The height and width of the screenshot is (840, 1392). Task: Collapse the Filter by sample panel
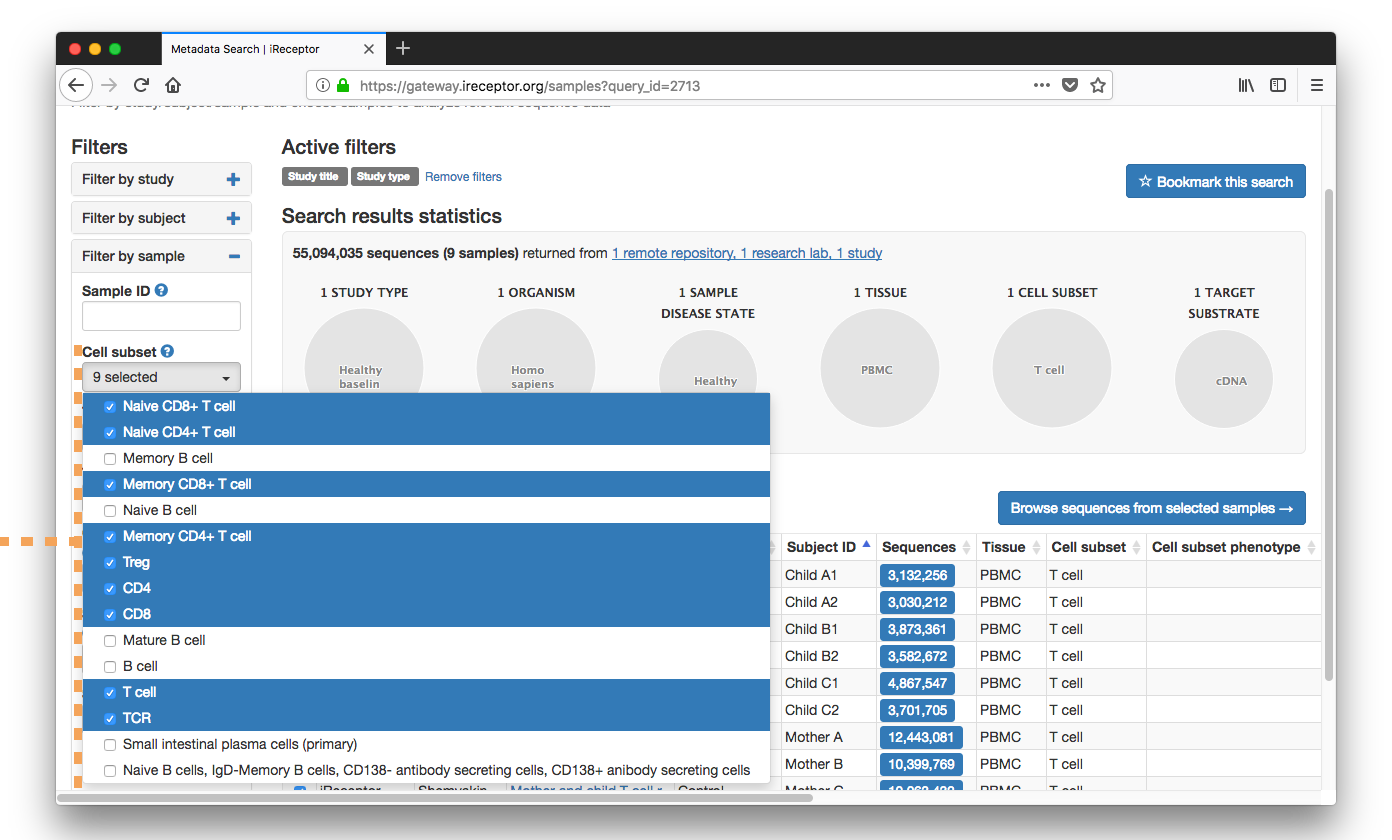(161, 256)
